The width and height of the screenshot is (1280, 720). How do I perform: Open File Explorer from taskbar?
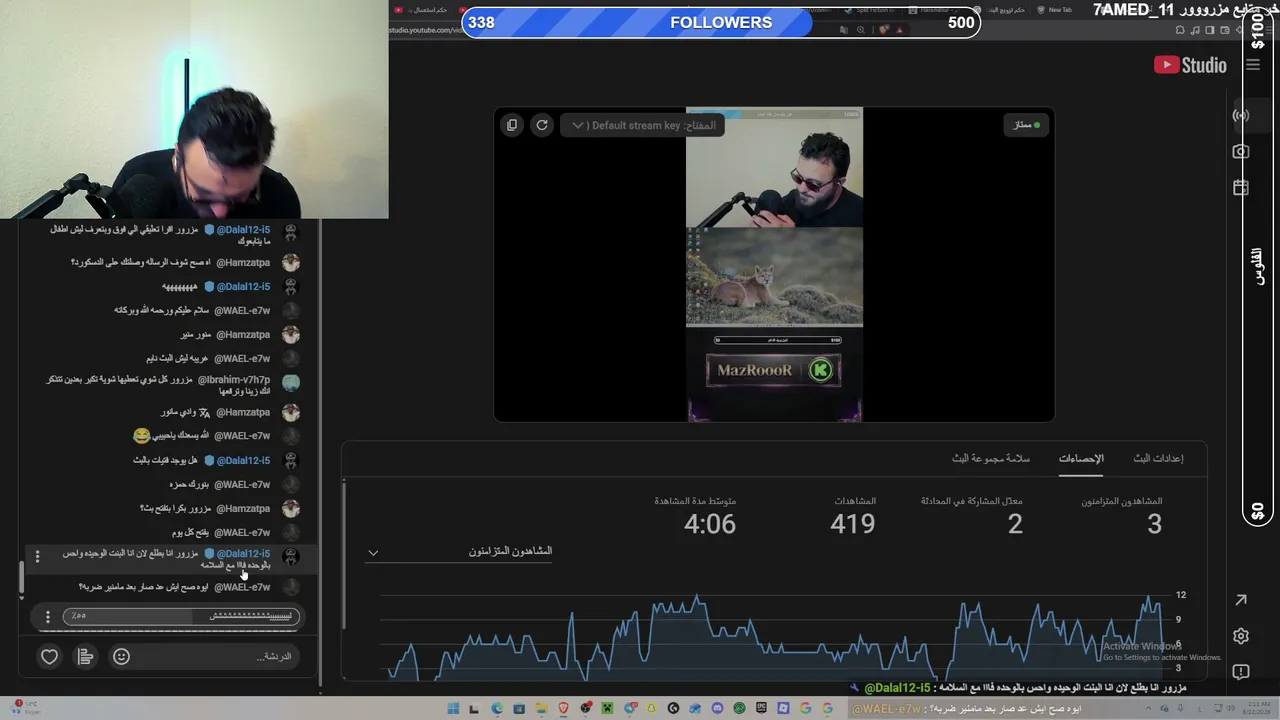541,708
